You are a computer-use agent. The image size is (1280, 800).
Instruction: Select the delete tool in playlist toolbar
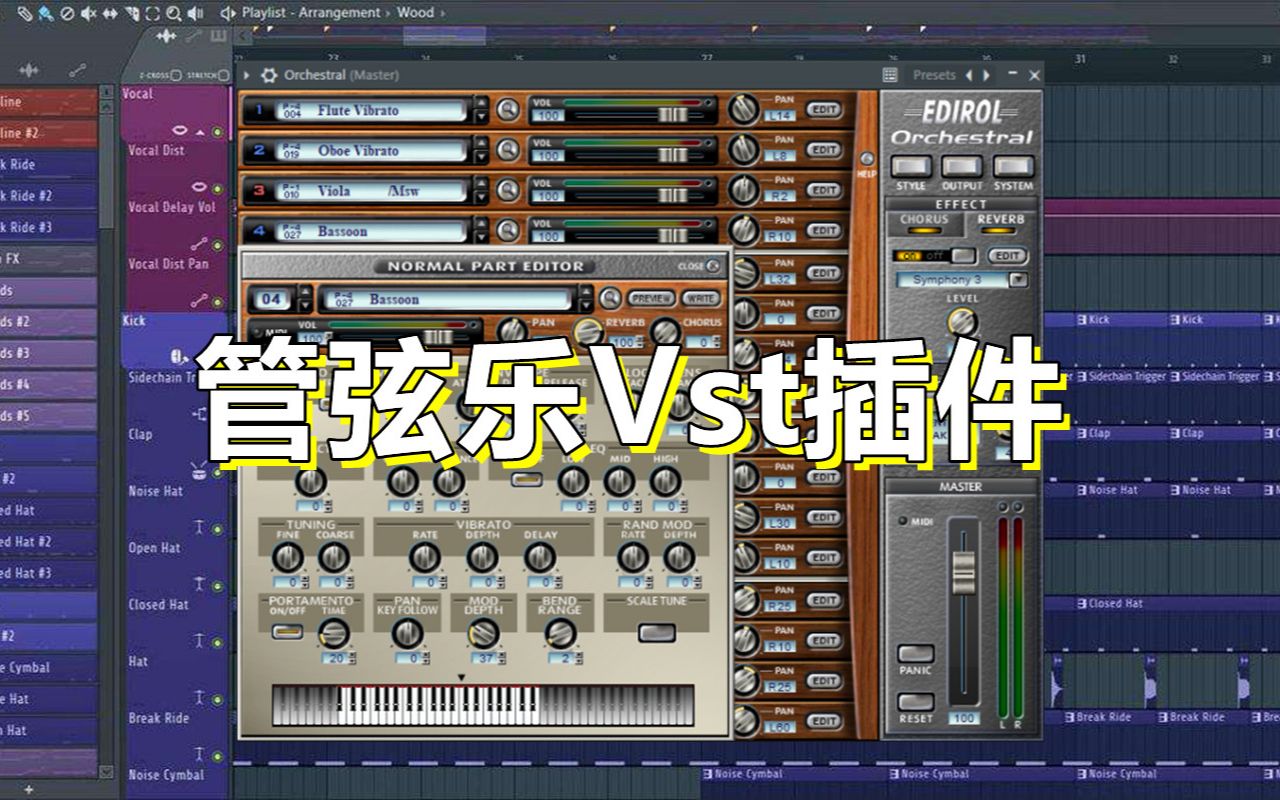pos(67,14)
